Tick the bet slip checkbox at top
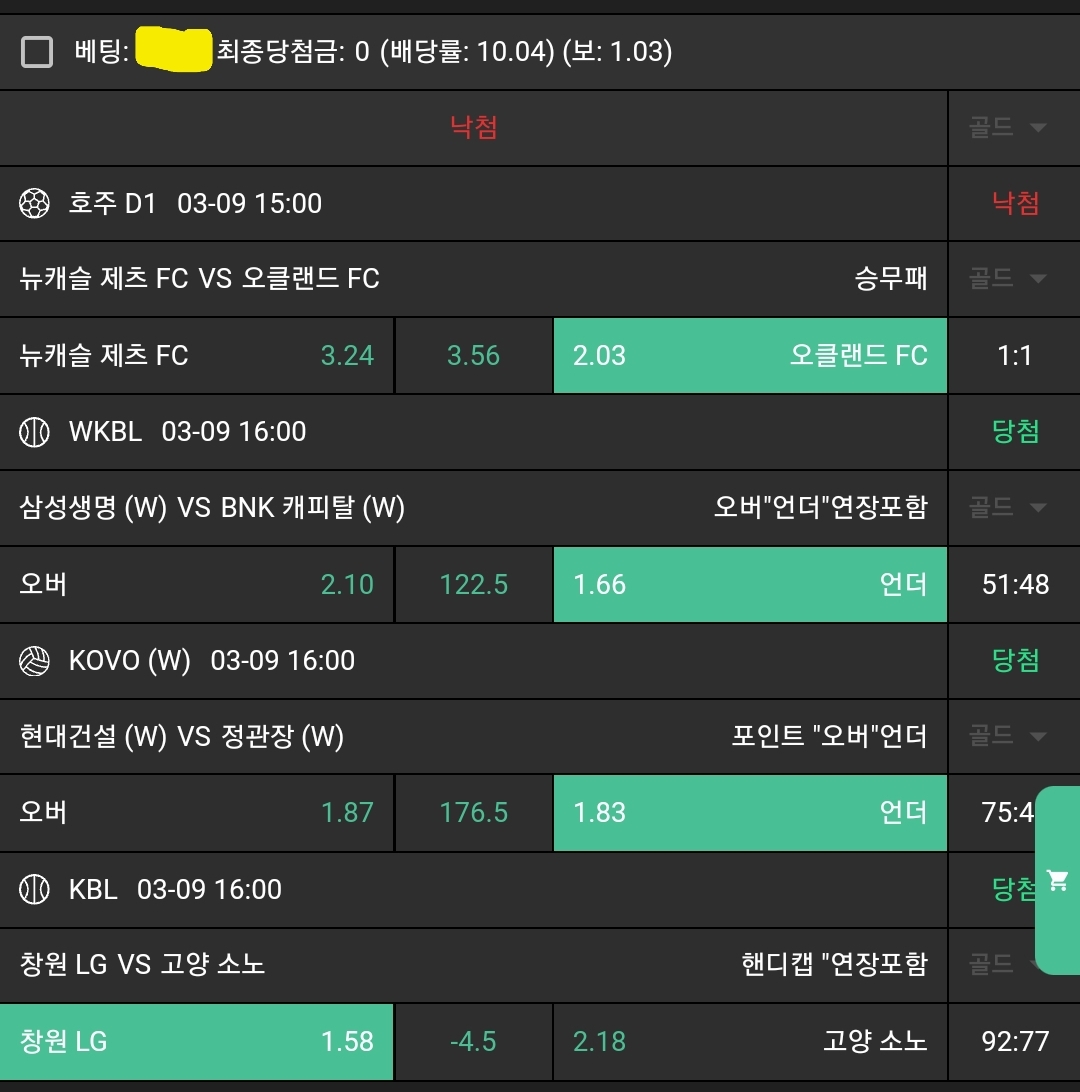The width and height of the screenshot is (1080, 1092). (37, 51)
